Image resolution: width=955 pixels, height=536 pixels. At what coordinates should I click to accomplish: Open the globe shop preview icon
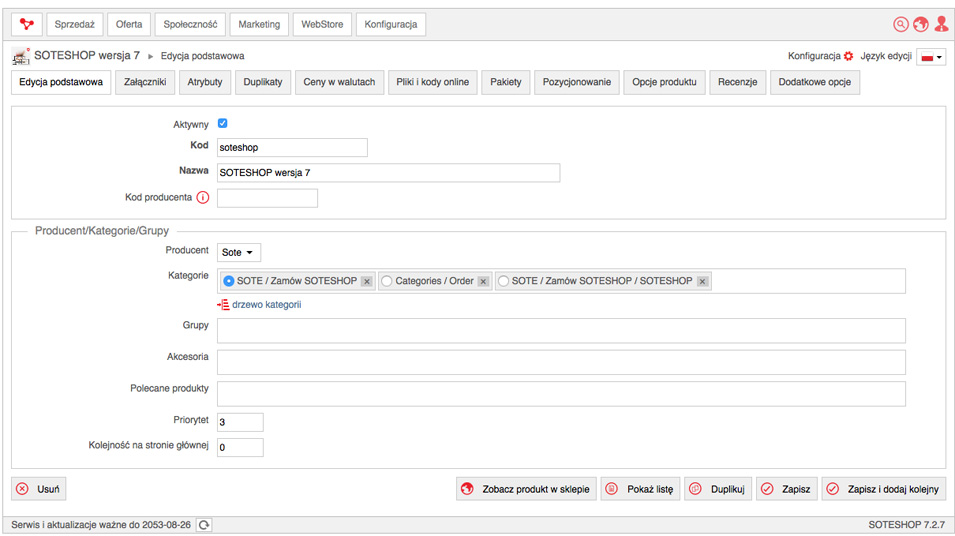tap(921, 24)
